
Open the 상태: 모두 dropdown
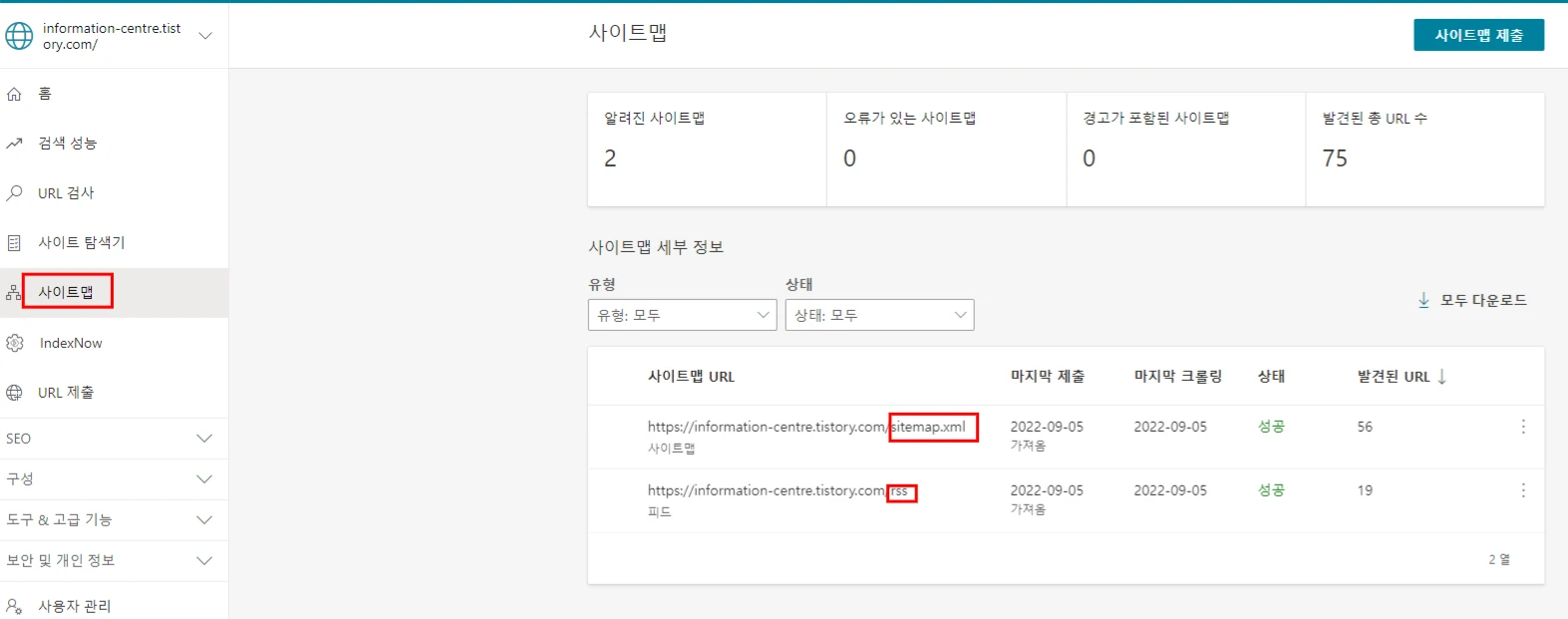pos(879,315)
